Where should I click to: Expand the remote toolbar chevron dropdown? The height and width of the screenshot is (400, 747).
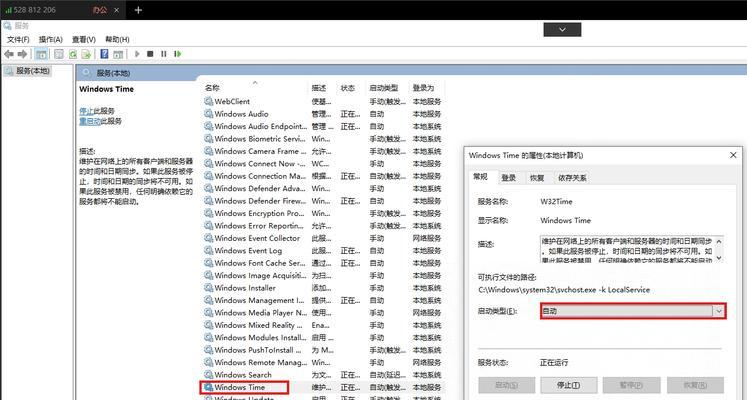562,30
